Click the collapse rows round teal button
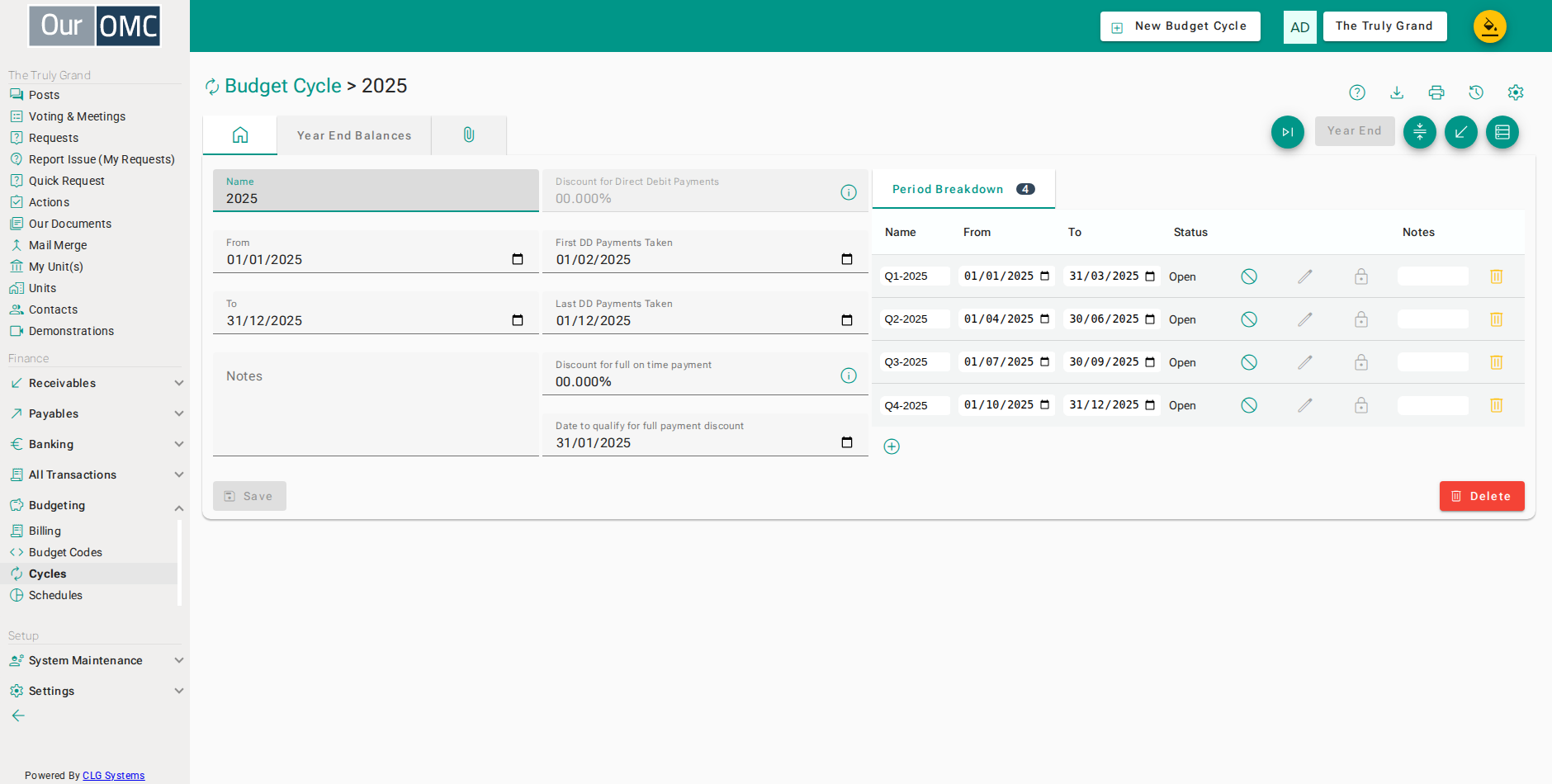 coord(1420,132)
